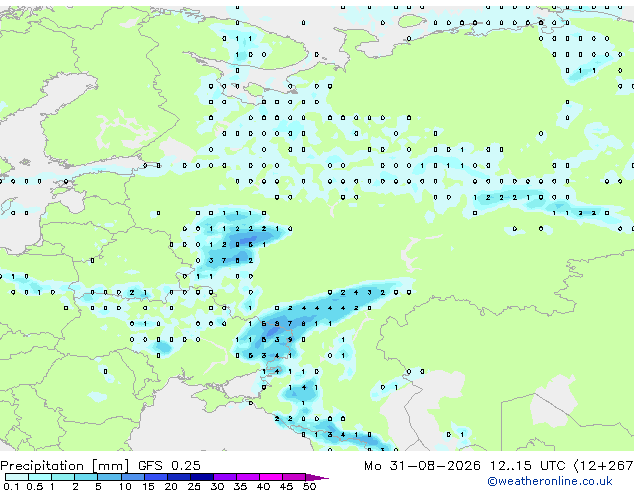Click the '15' legend scale label
Viewport: 634px width, 490px height.
pyautogui.click(x=148, y=486)
